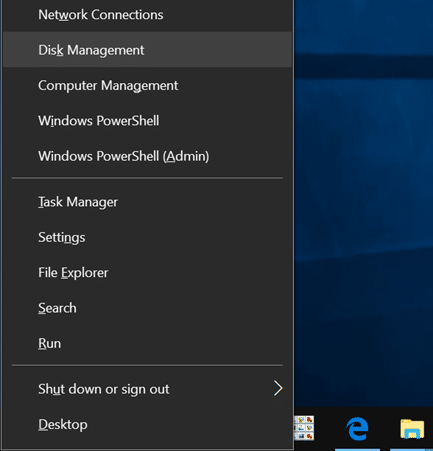
Task: Open Settings from the Win+X menu
Action: pyautogui.click(x=147, y=237)
